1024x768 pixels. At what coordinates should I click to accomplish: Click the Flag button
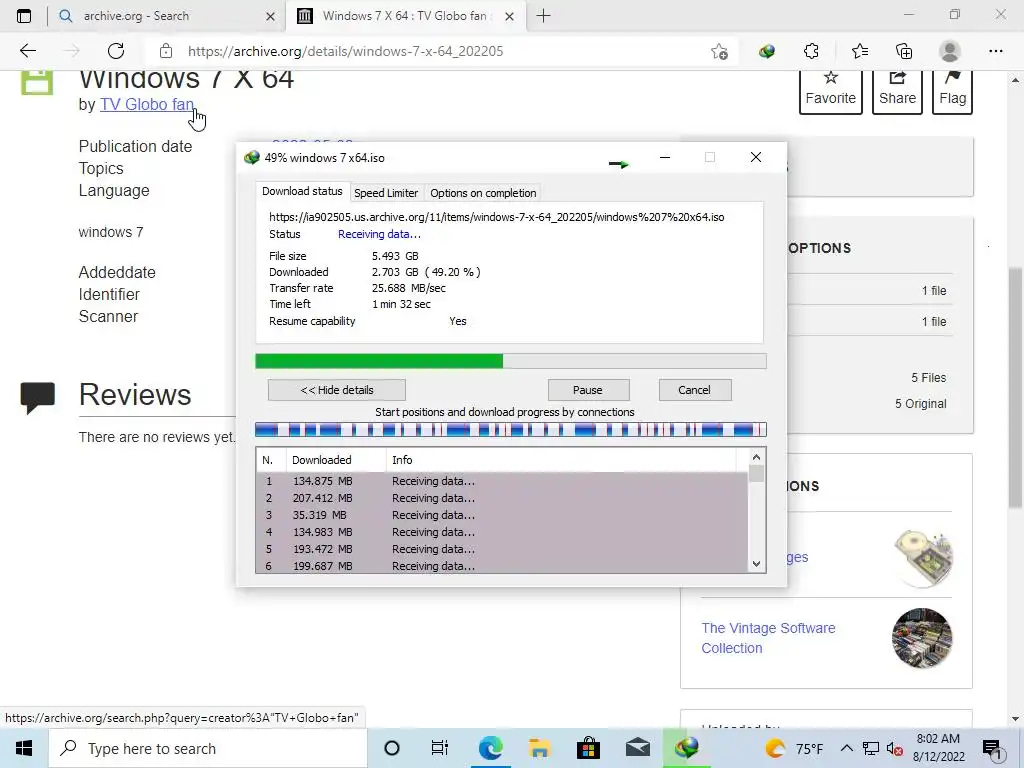(x=952, y=90)
